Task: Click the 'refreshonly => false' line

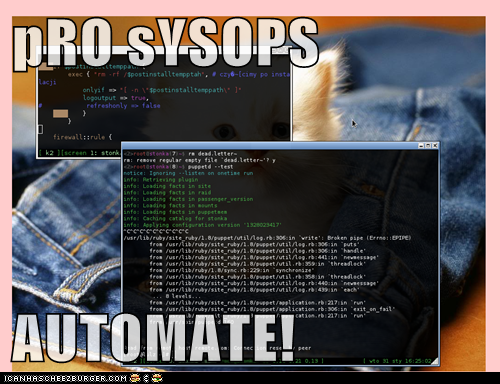Action: pyautogui.click(x=123, y=106)
